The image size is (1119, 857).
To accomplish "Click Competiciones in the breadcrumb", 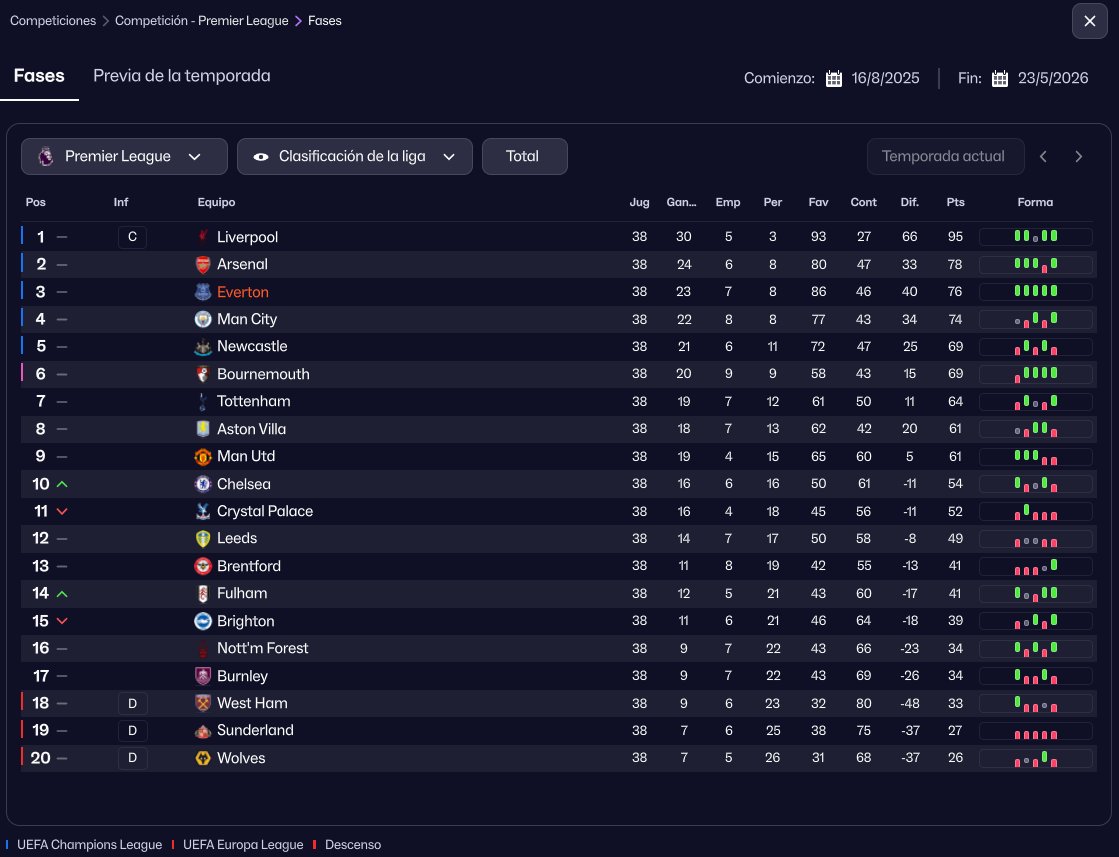I will pos(53,20).
